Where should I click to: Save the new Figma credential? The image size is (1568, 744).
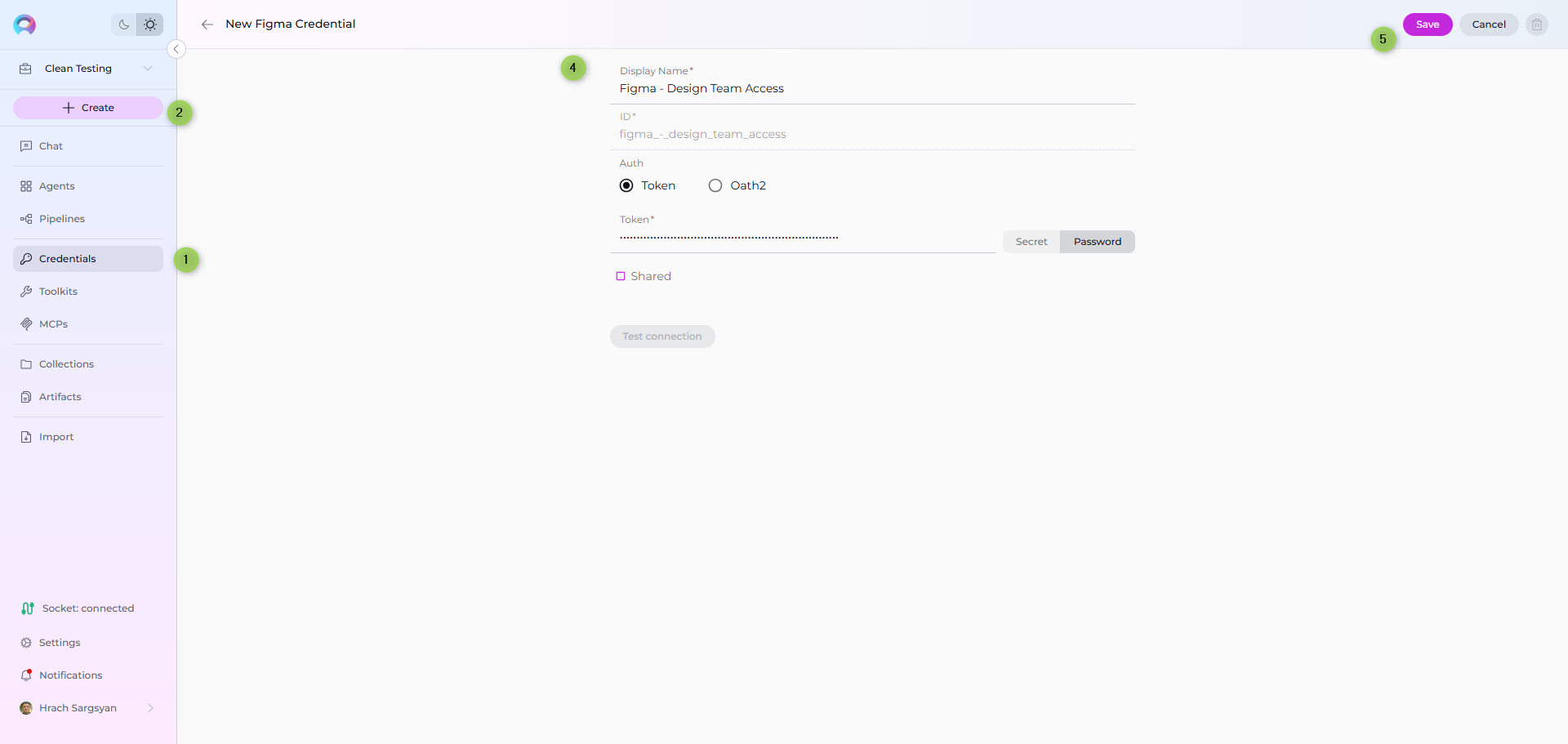tap(1427, 25)
